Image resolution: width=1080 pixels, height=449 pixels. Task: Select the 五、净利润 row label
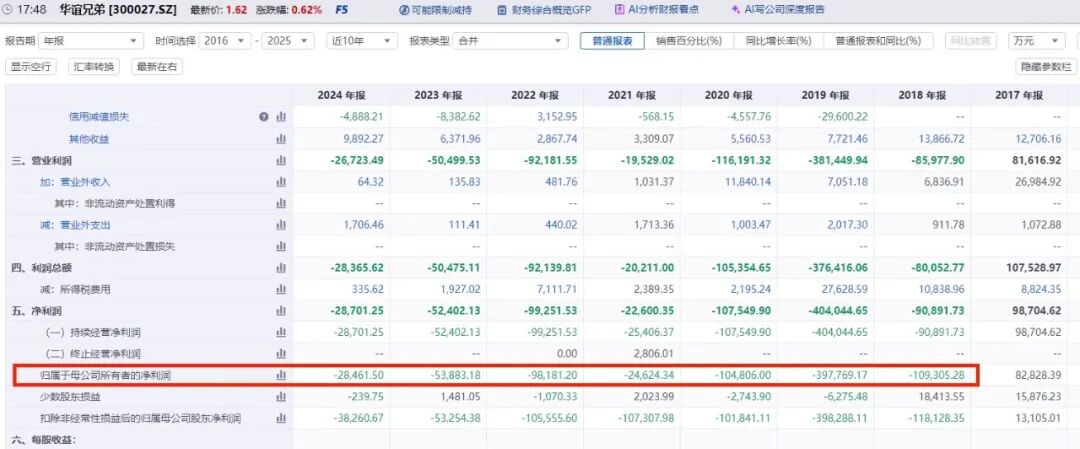36,311
